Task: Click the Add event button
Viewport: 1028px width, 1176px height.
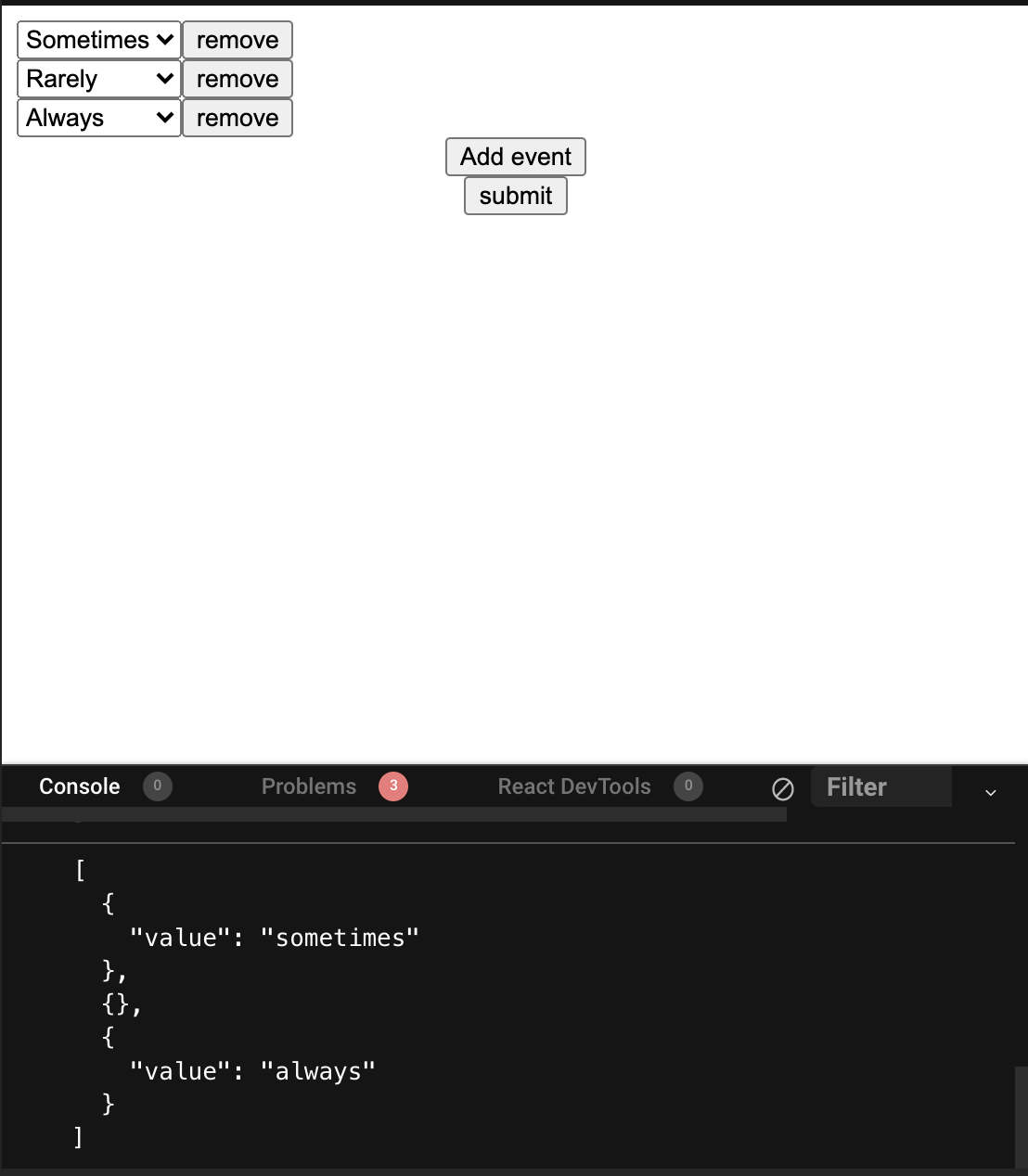Action: [515, 157]
